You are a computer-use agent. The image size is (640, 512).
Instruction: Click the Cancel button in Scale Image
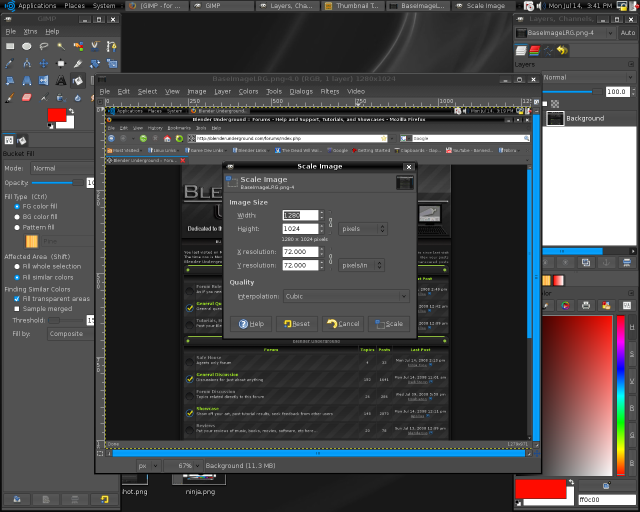343,324
